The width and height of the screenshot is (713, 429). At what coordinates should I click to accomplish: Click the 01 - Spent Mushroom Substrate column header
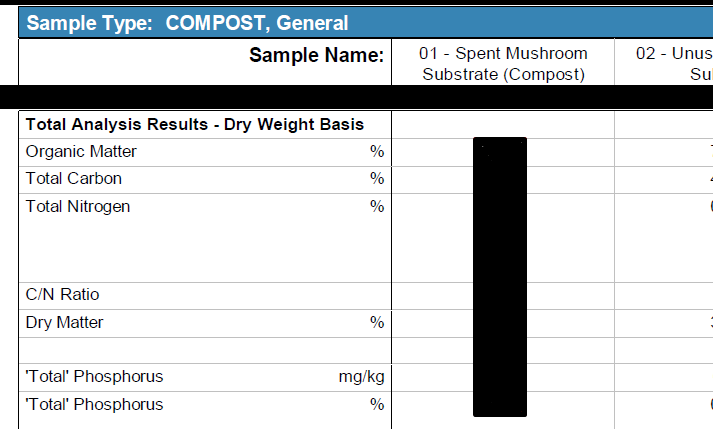click(503, 63)
